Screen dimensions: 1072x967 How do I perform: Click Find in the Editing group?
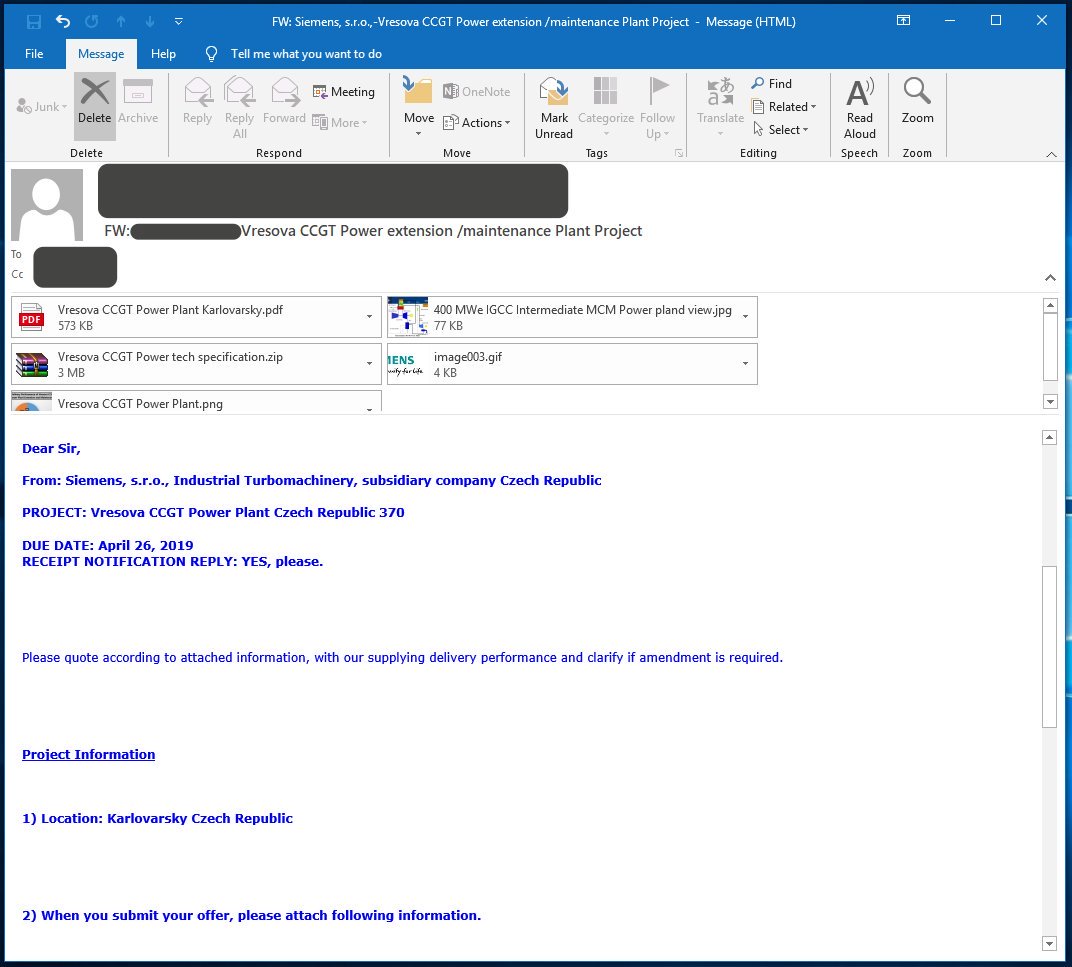772,84
